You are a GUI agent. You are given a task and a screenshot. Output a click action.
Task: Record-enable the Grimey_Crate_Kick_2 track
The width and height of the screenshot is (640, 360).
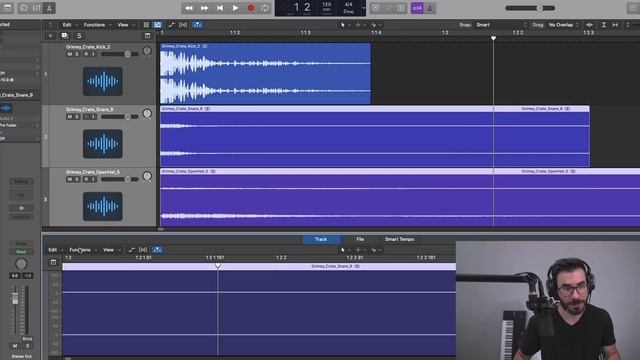pos(86,54)
